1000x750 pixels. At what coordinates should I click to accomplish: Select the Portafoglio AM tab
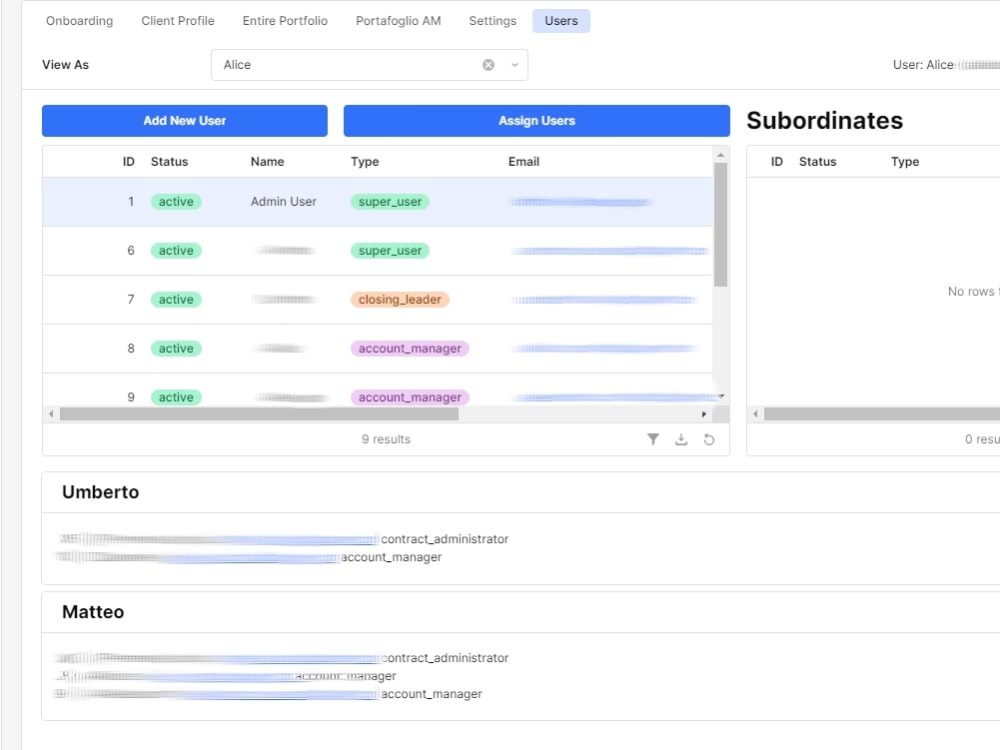tap(398, 20)
